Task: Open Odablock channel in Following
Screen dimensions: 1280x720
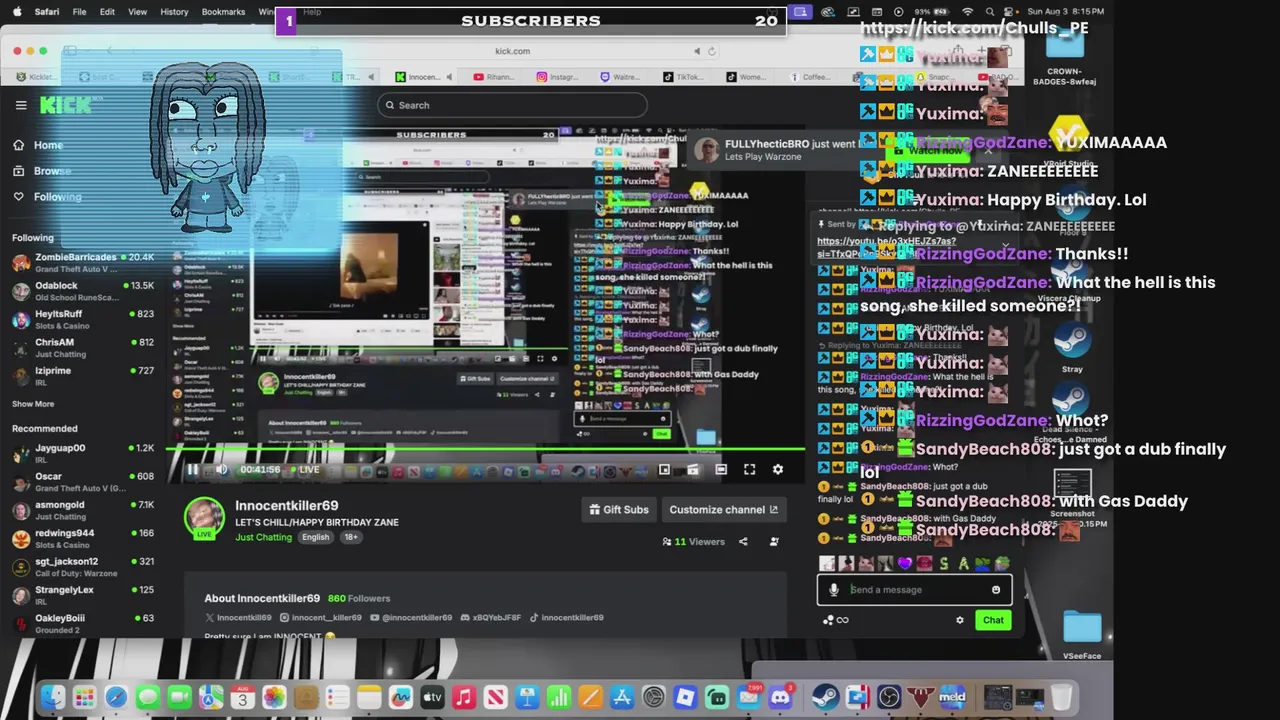Action: pyautogui.click(x=82, y=291)
